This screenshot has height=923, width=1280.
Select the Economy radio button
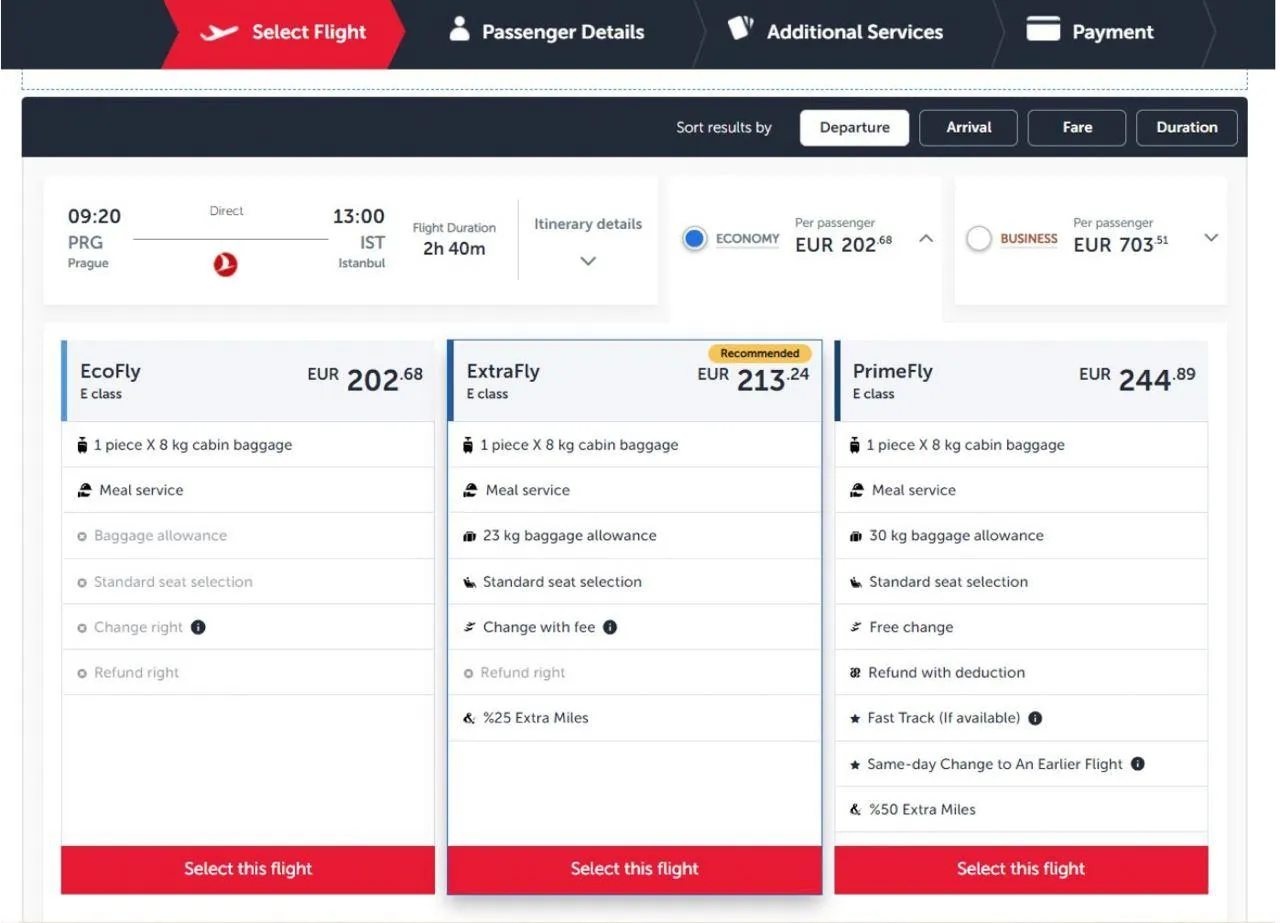point(694,239)
